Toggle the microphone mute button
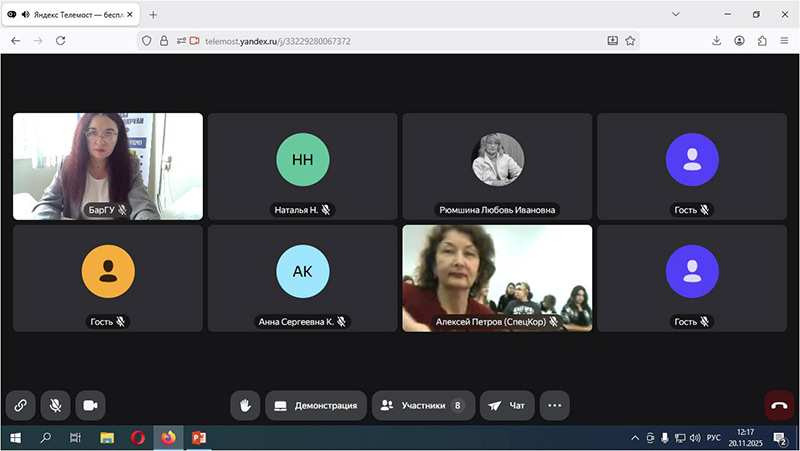This screenshot has height=451, width=800. [55, 405]
